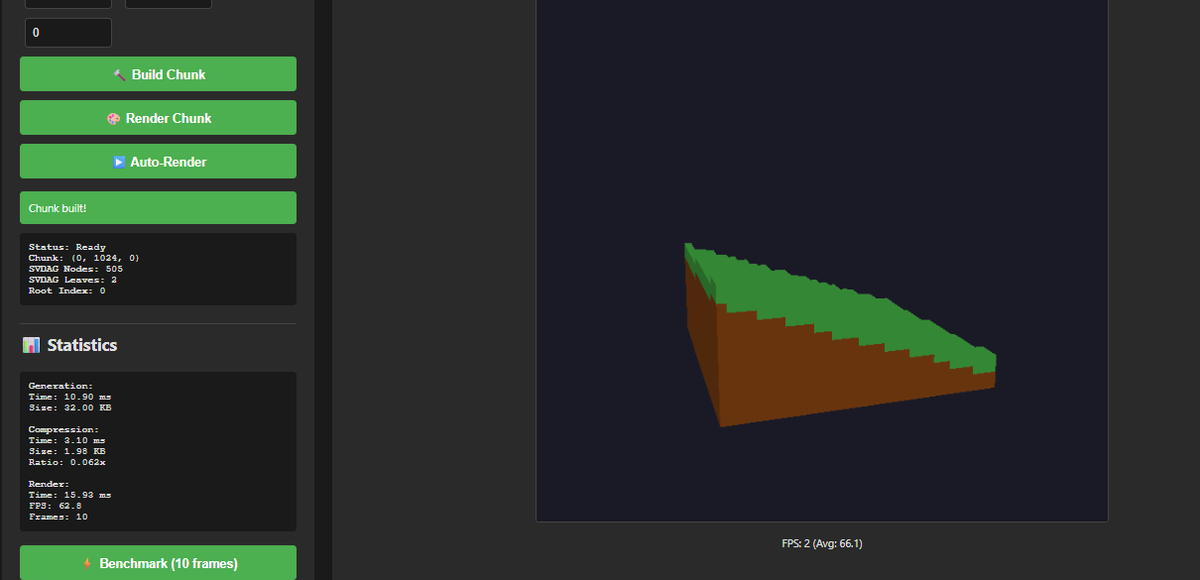
Task: Click the 'SVDAG Nodes: 505' line
Action: pos(76,269)
